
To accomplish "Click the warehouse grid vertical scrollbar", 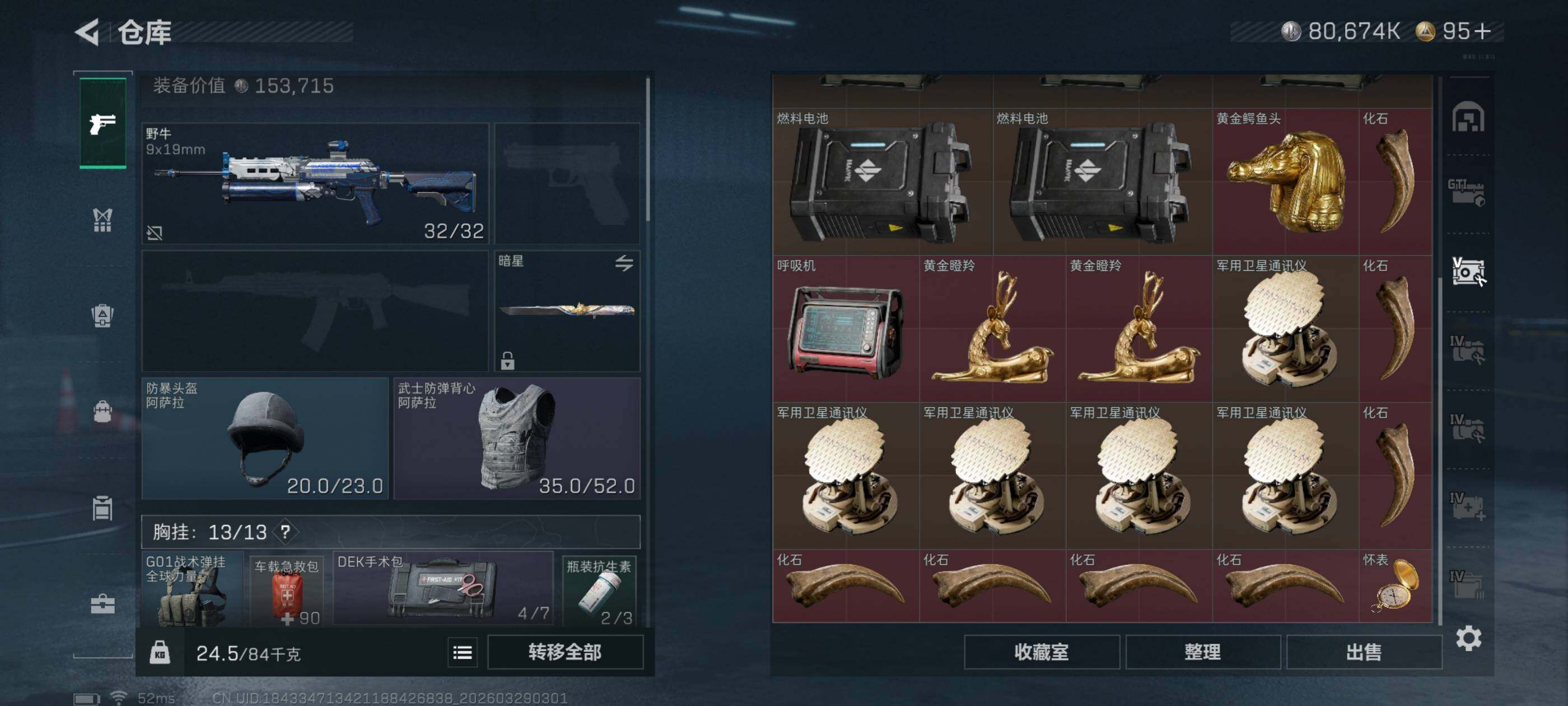I will tap(1440, 350).
